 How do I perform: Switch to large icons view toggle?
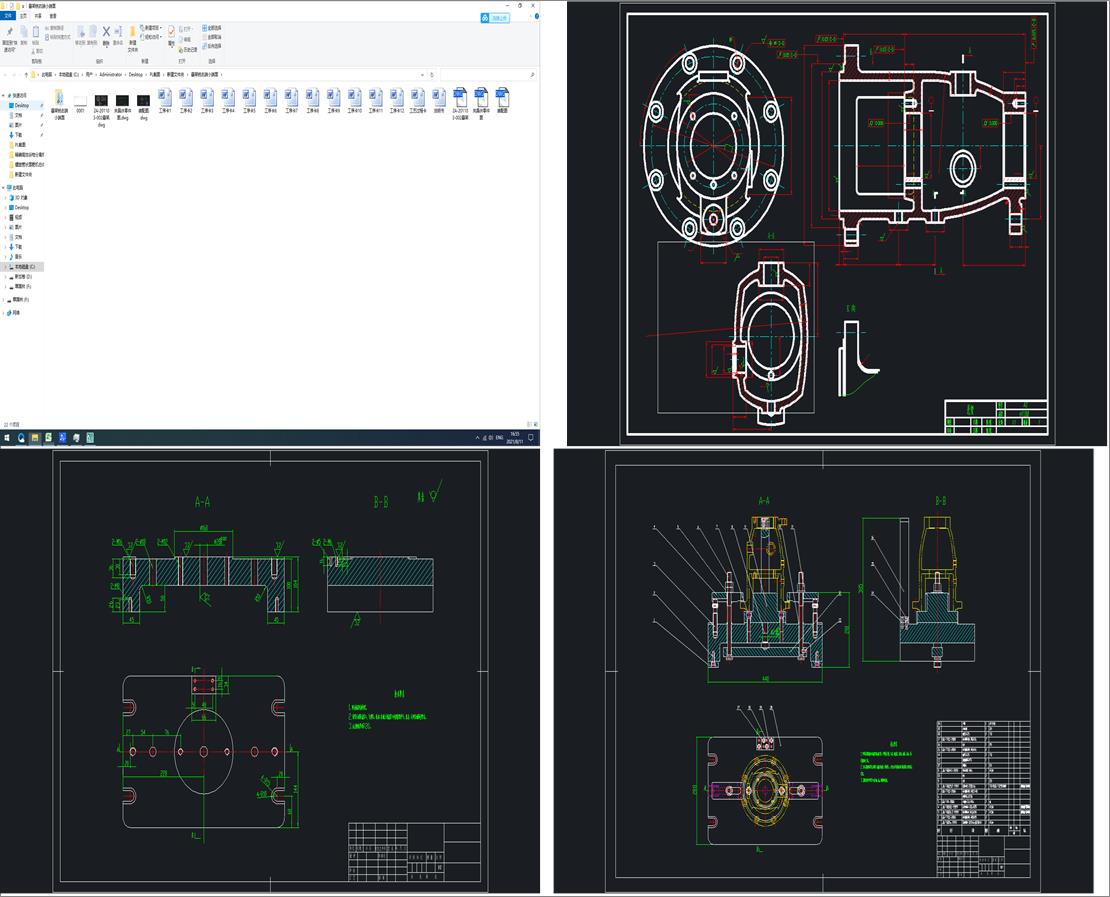534,425
